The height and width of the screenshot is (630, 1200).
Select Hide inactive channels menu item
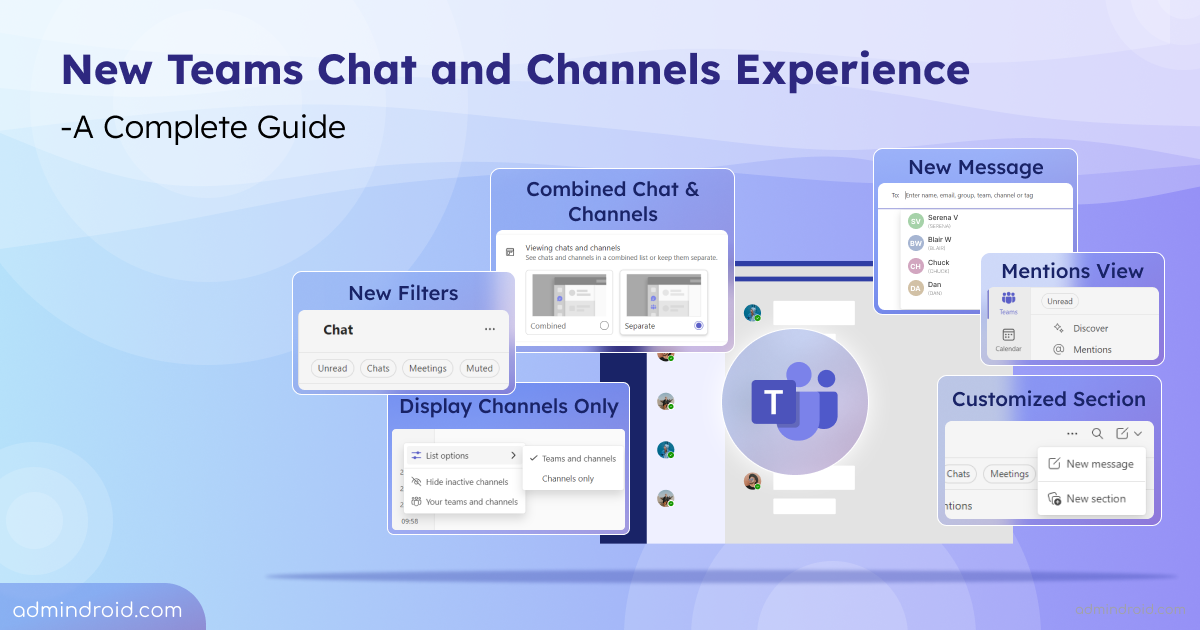pyautogui.click(x=464, y=482)
